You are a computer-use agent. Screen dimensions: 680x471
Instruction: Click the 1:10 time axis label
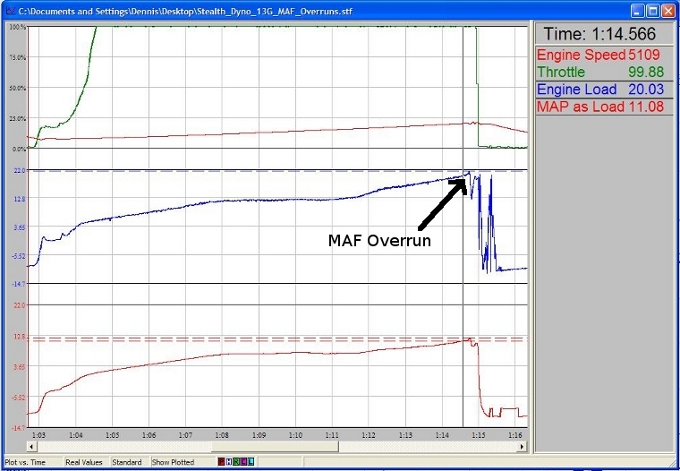coord(295,435)
